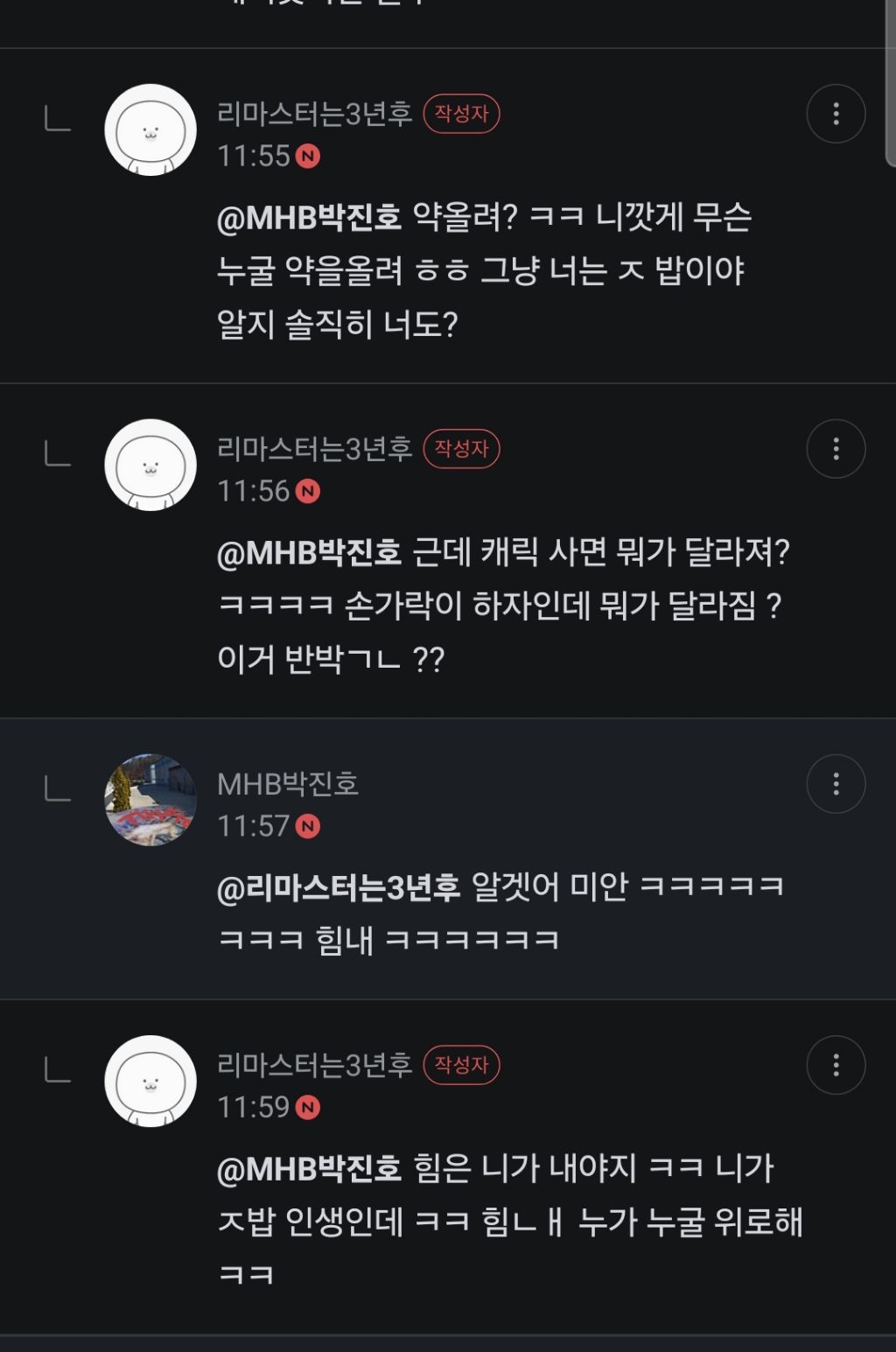Tap the 작성자 author badge on the 11:59 comment
Viewport: 896px width, 1352px height.
point(461,1065)
